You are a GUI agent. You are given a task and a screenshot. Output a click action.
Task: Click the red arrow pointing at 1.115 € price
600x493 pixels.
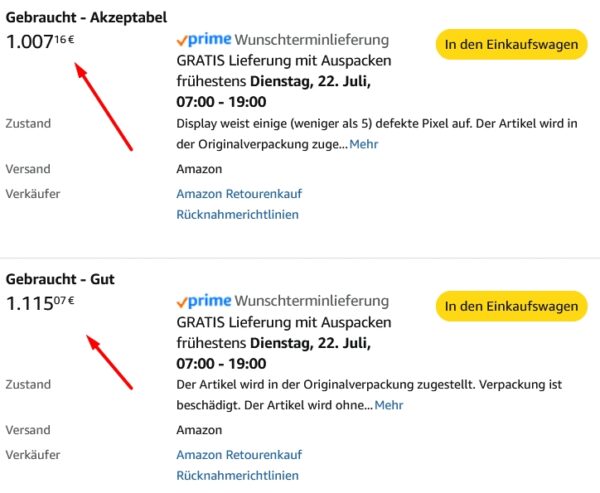pyautogui.click(x=110, y=361)
